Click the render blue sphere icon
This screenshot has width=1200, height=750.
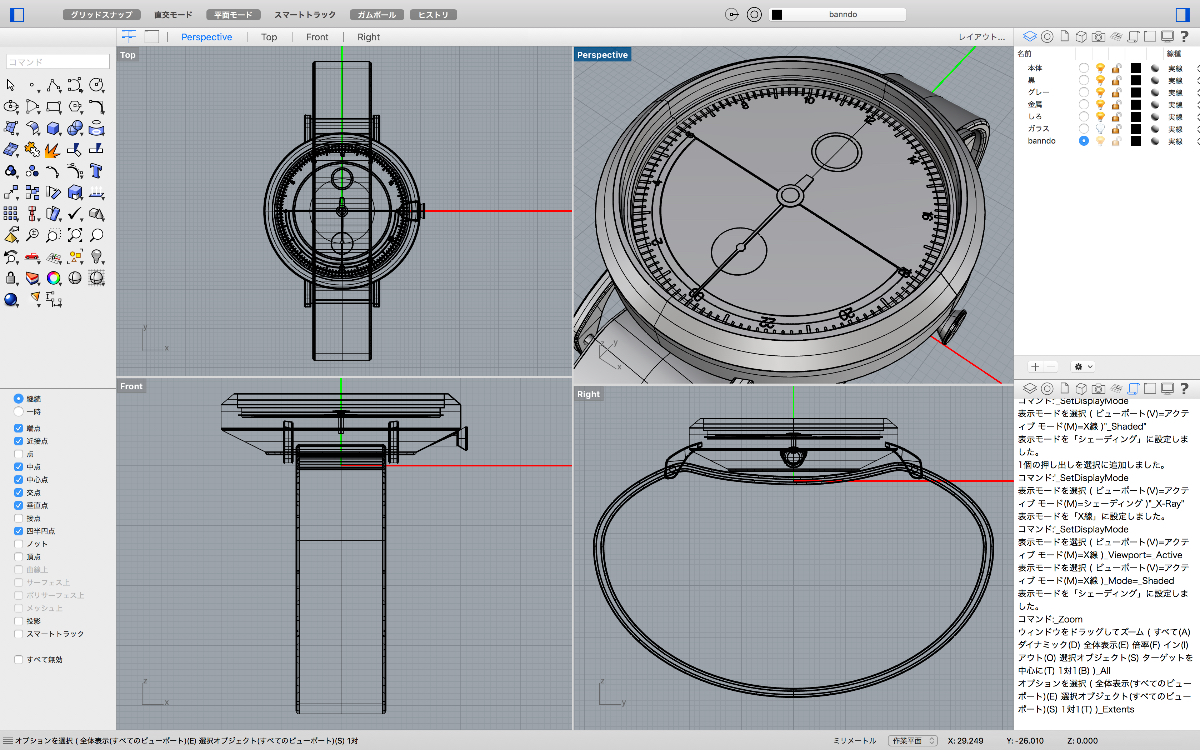(12, 299)
